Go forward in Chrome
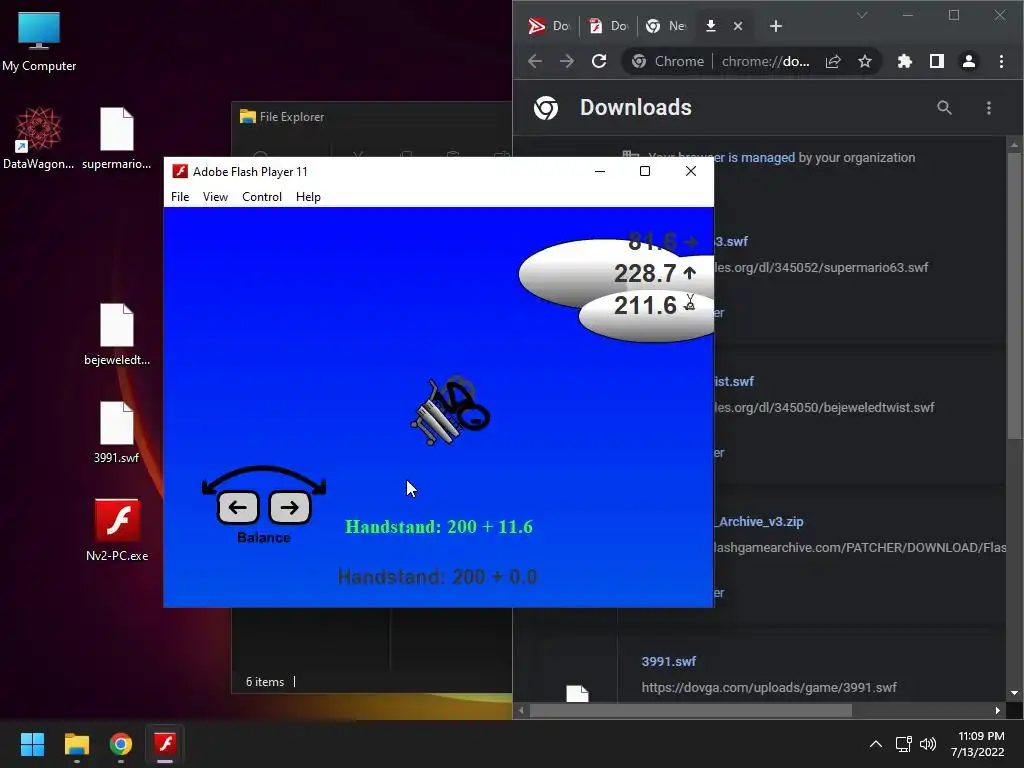 [x=567, y=61]
